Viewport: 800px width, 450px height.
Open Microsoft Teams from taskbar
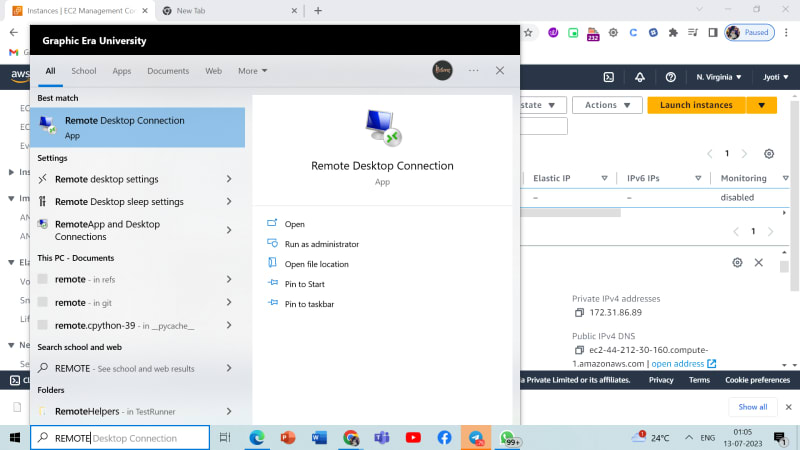click(382, 438)
